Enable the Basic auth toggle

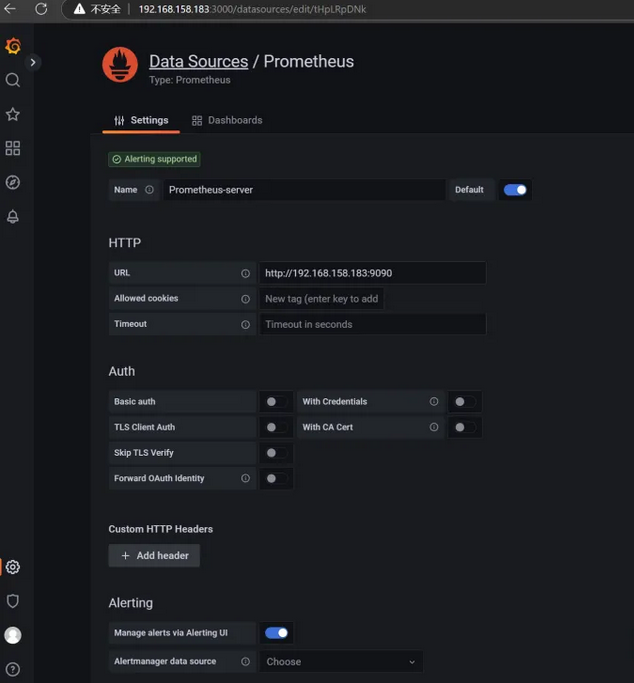276,402
